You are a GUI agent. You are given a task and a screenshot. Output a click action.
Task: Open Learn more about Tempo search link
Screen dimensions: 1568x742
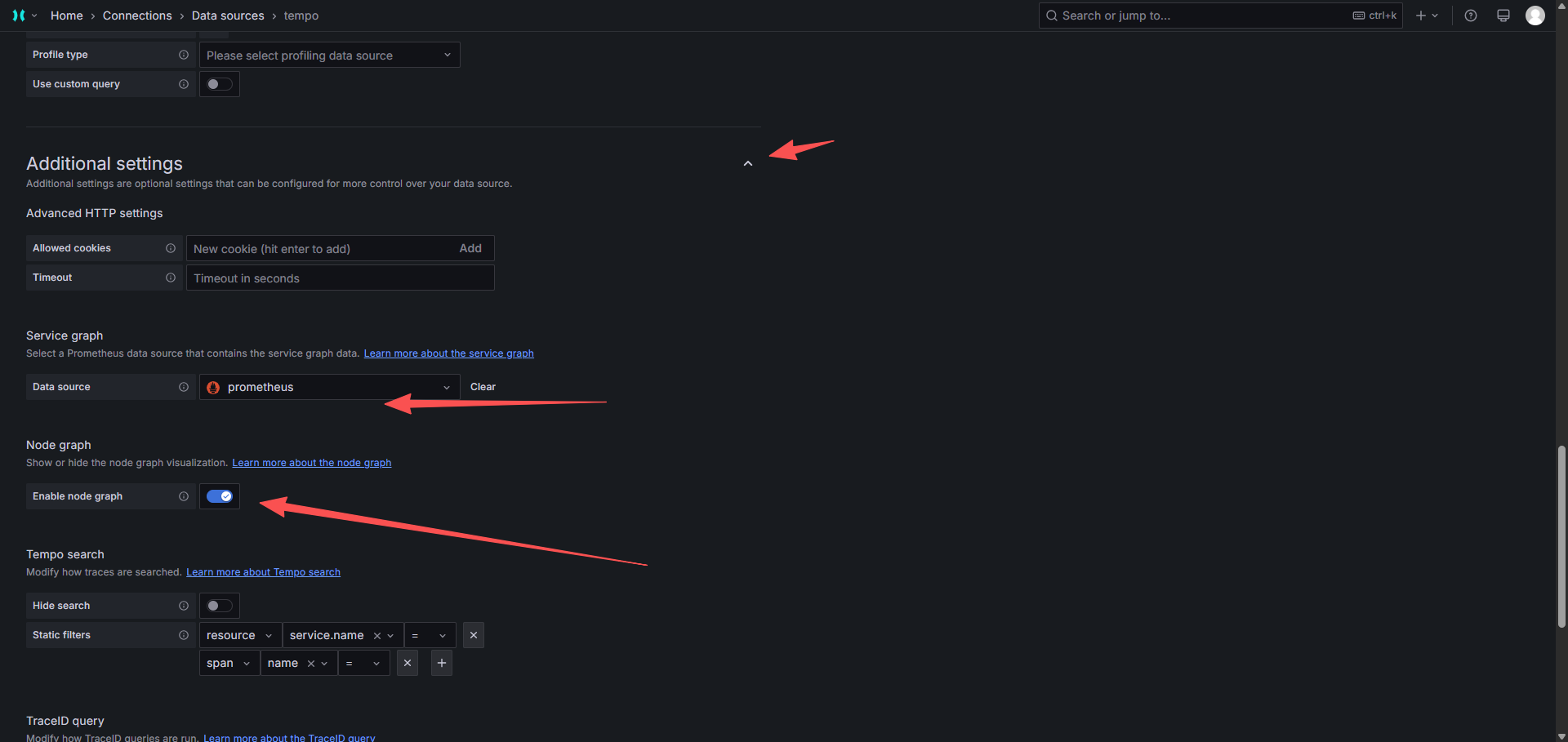click(x=263, y=572)
